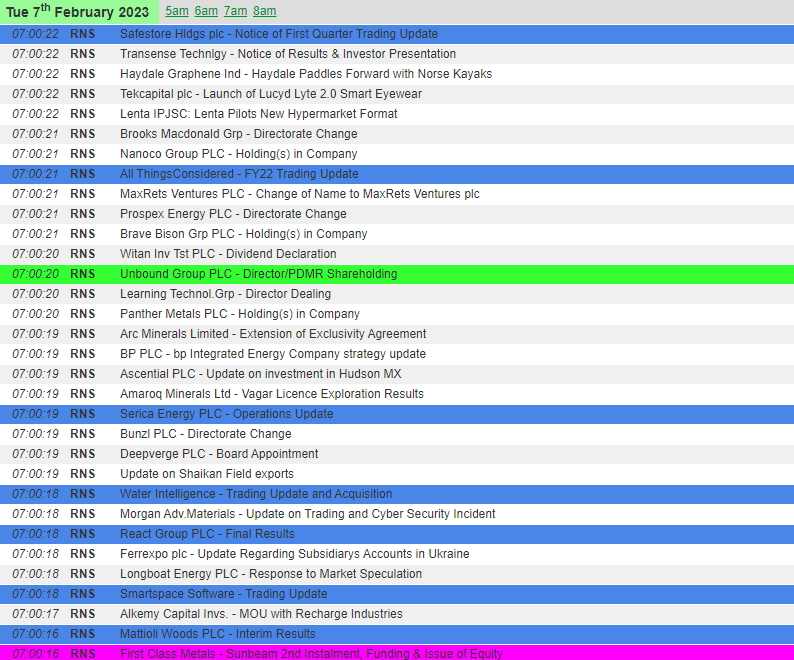794x660 pixels.
Task: Open Arc Minerals Extension of Exclusivity Agreement
Action: click(273, 334)
